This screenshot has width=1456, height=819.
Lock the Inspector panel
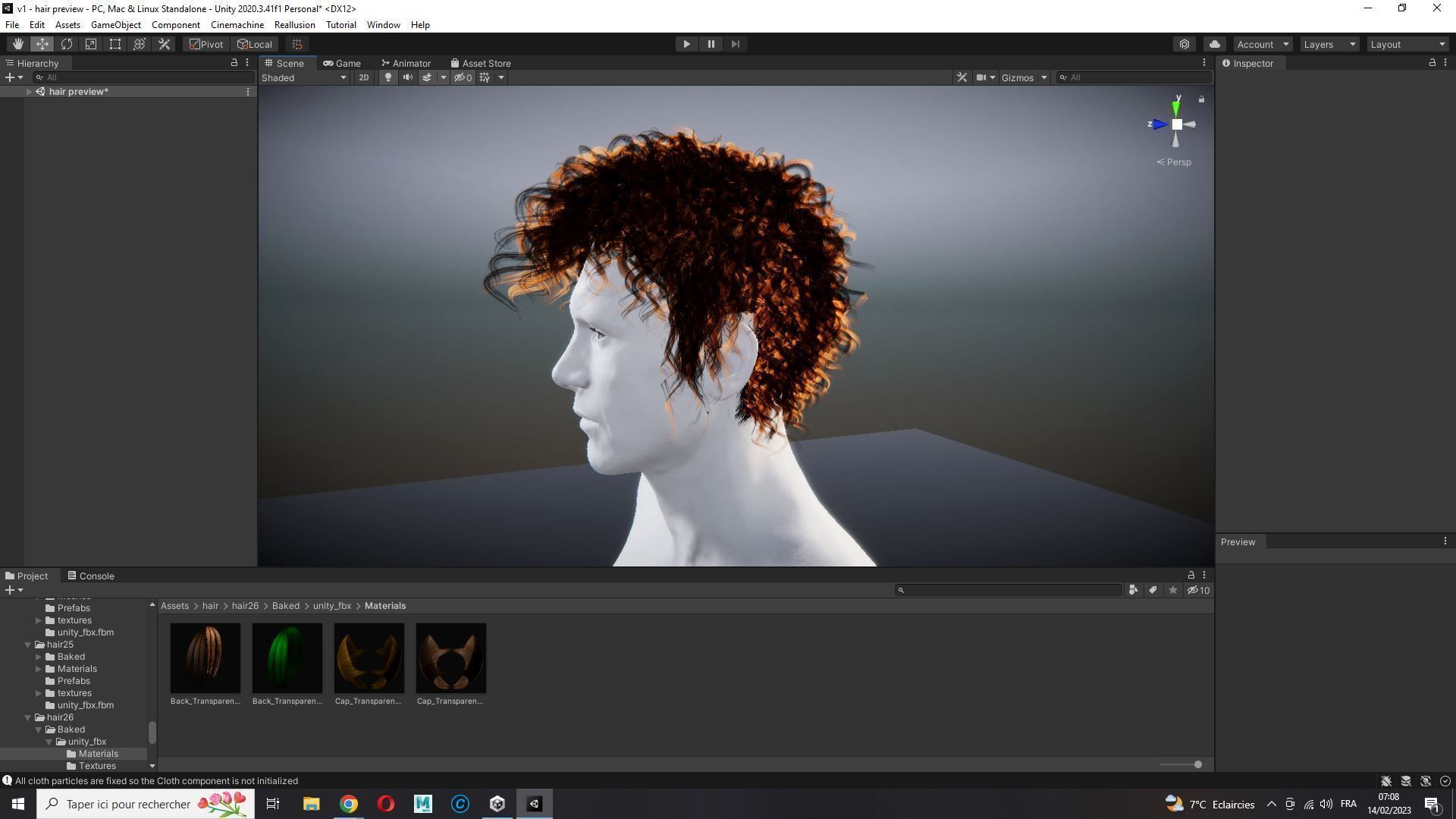click(x=1432, y=63)
